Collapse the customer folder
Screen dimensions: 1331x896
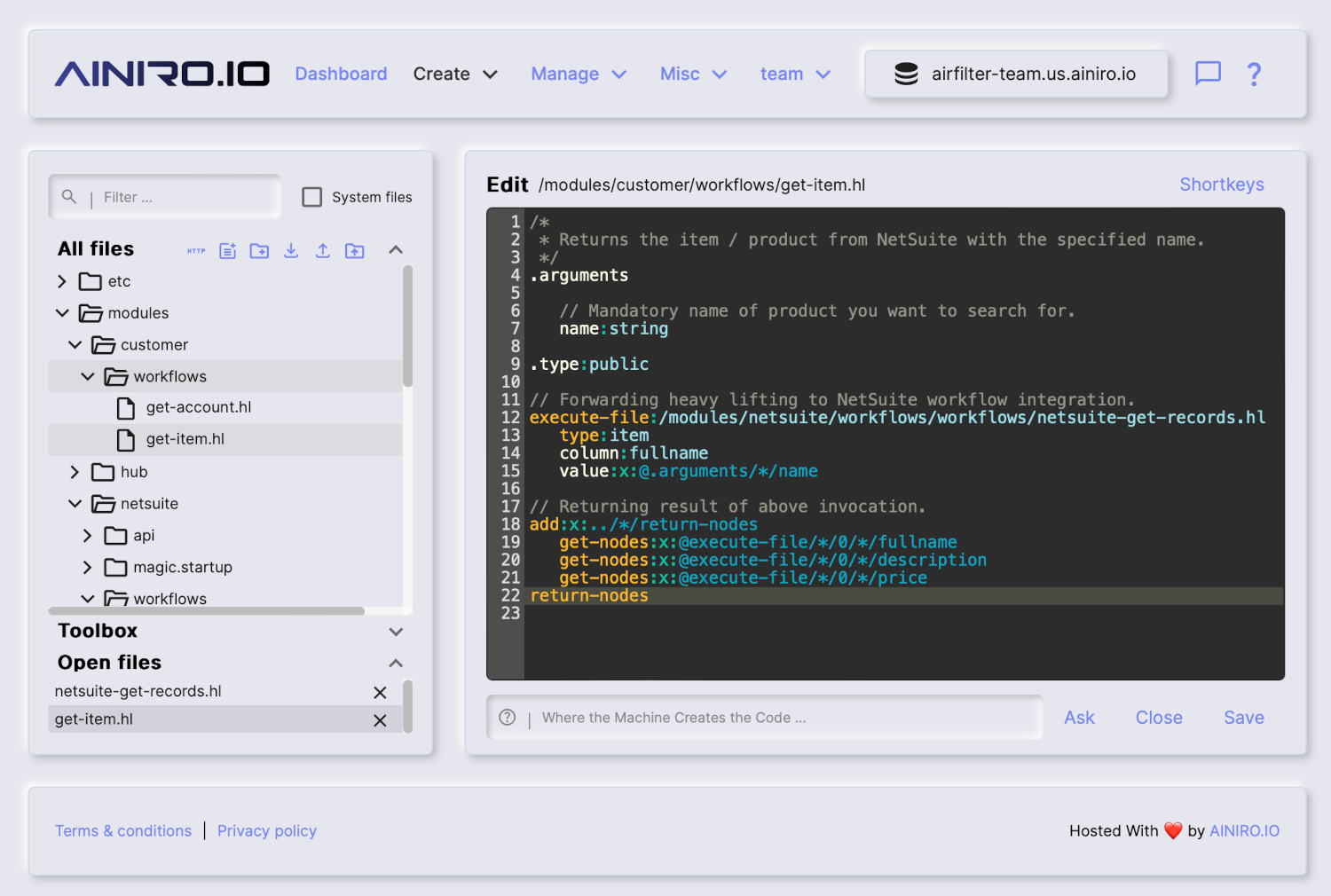point(75,345)
